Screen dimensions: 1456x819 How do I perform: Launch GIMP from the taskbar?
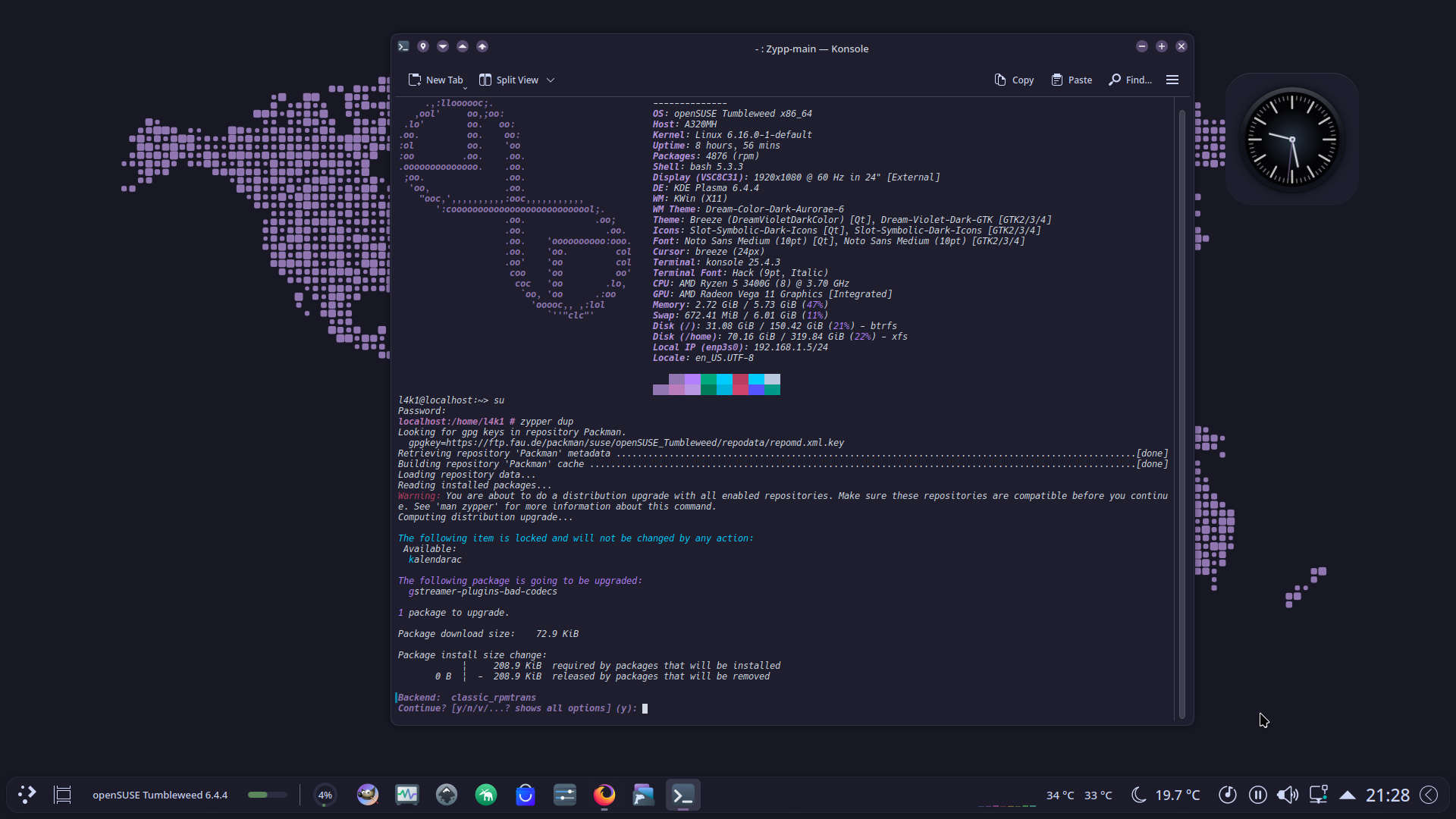[368, 795]
